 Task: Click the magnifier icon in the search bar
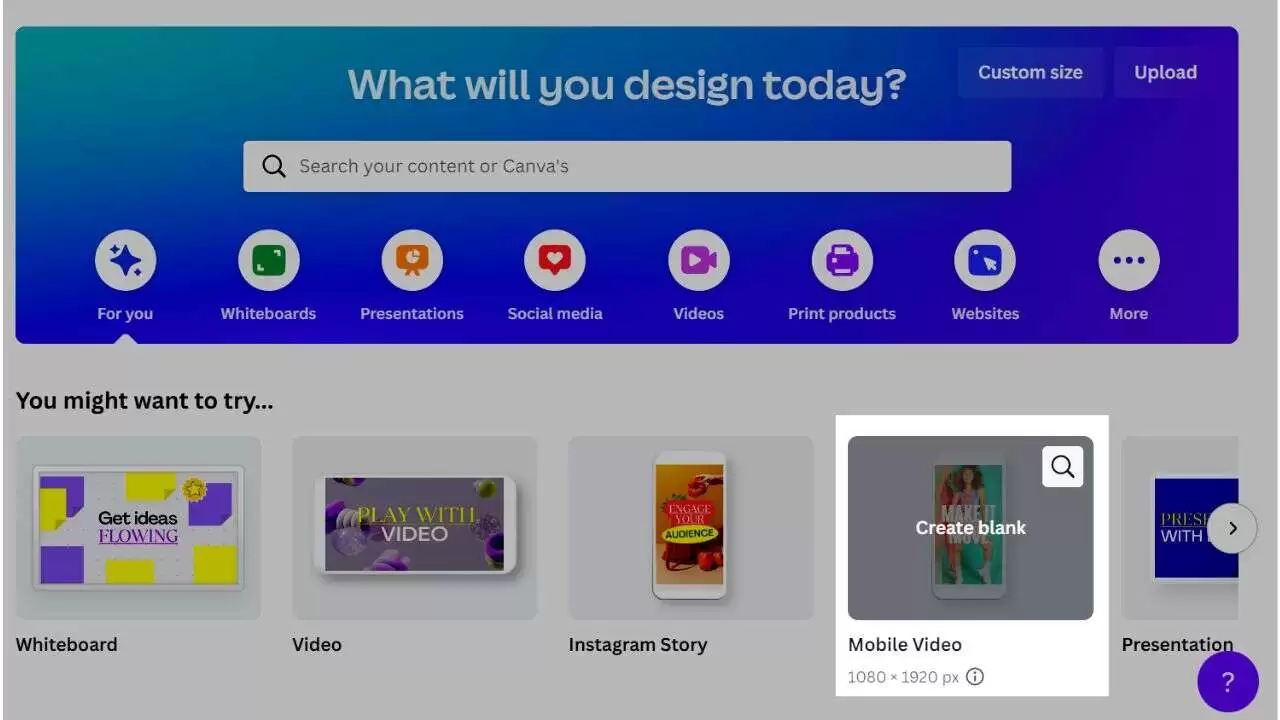pyautogui.click(x=274, y=166)
